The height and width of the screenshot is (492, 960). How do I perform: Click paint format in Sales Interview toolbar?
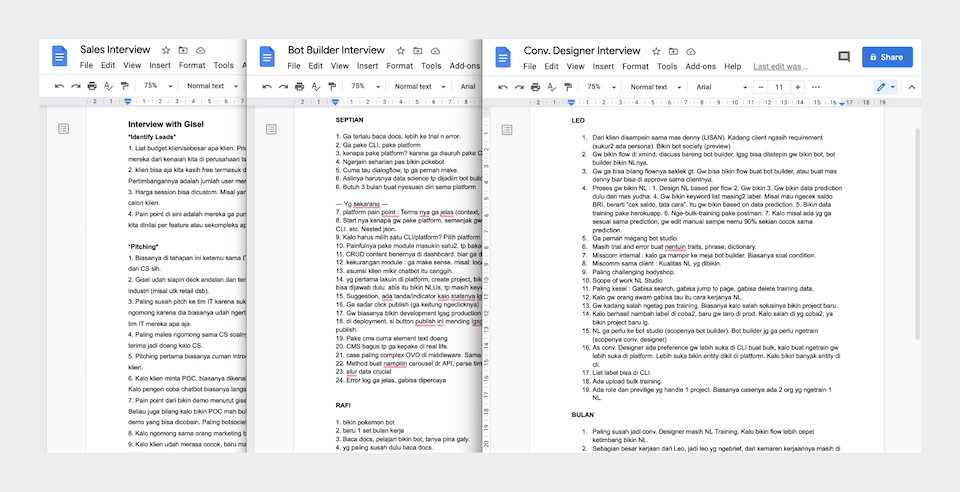[x=125, y=86]
